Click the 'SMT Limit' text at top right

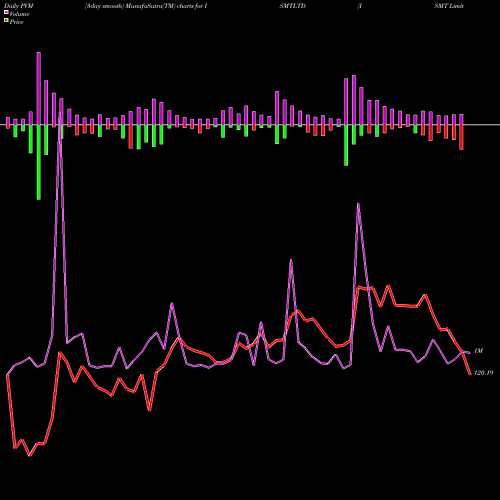pyautogui.click(x=449, y=6)
